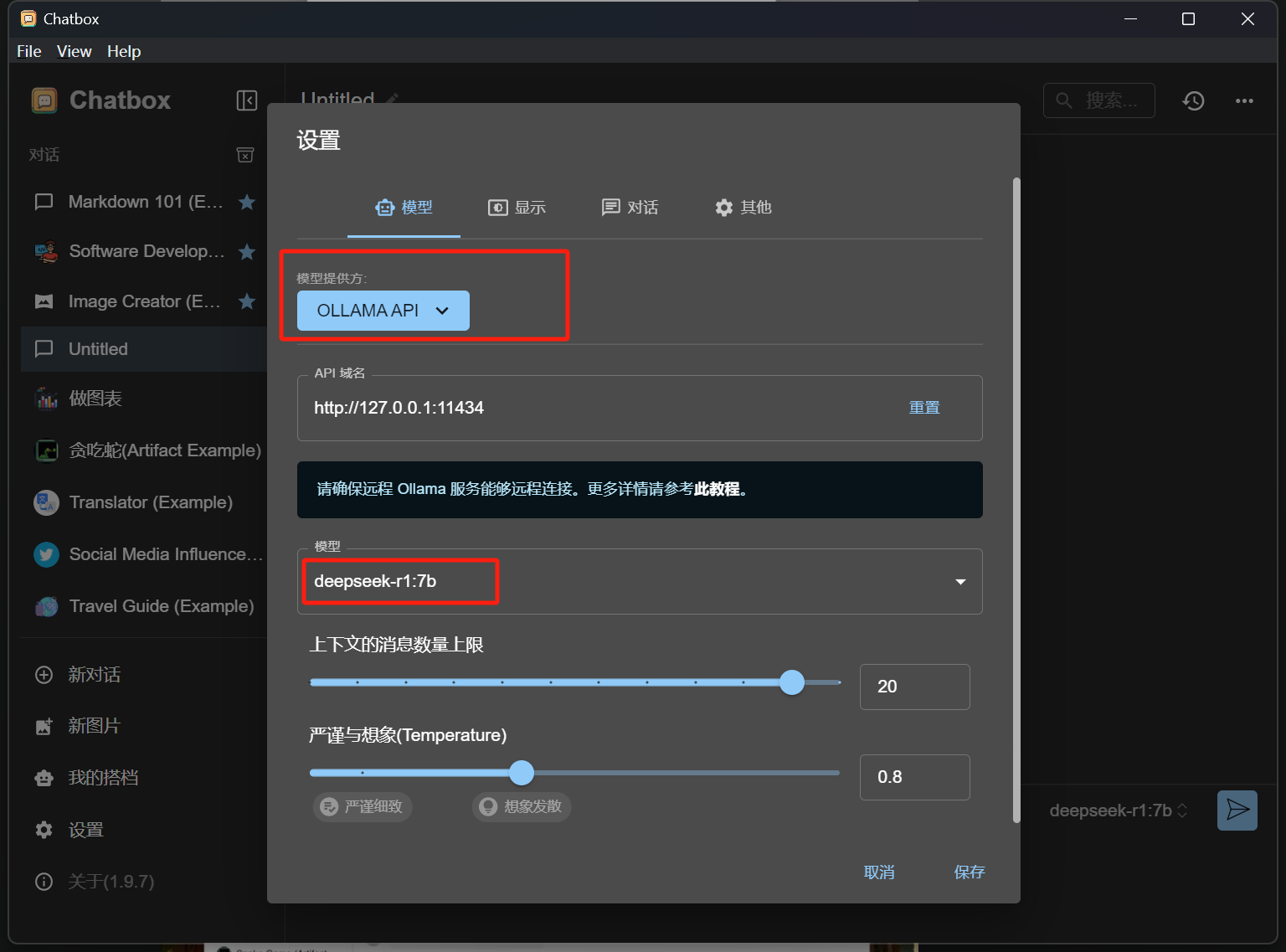This screenshot has height=952, width=1286.
Task: Collapse the Chatbox sidebar panel icon
Action: coord(246,100)
